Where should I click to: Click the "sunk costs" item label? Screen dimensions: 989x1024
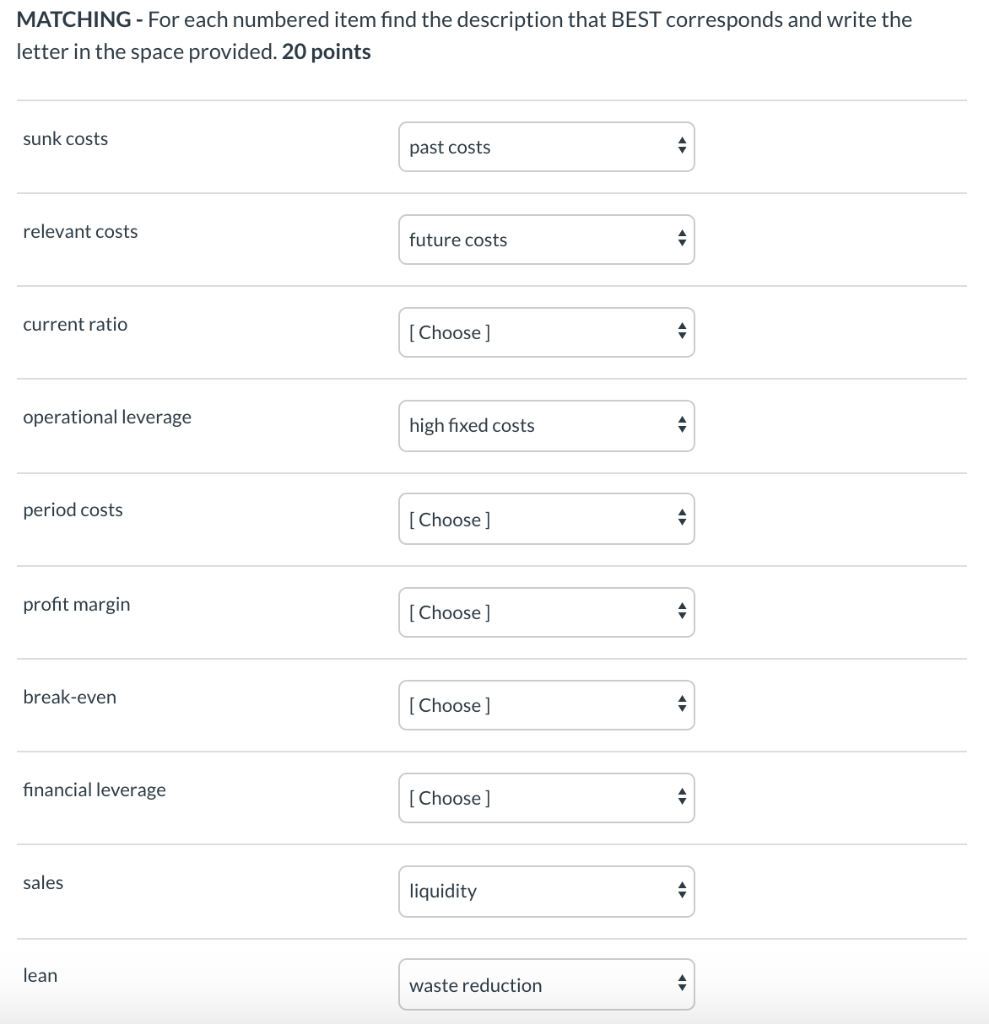tap(66, 139)
